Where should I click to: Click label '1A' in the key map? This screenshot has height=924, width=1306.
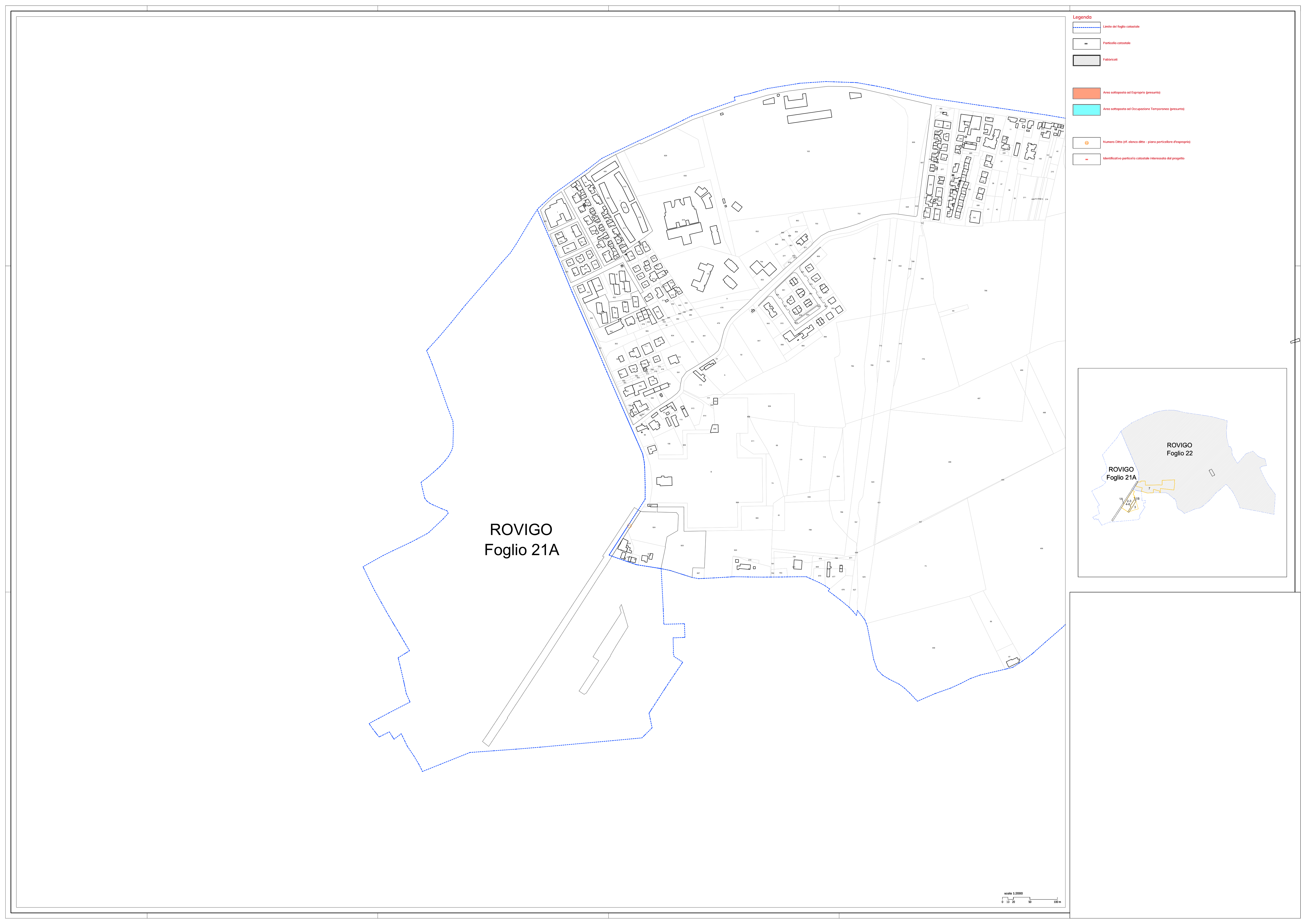(x=1121, y=499)
